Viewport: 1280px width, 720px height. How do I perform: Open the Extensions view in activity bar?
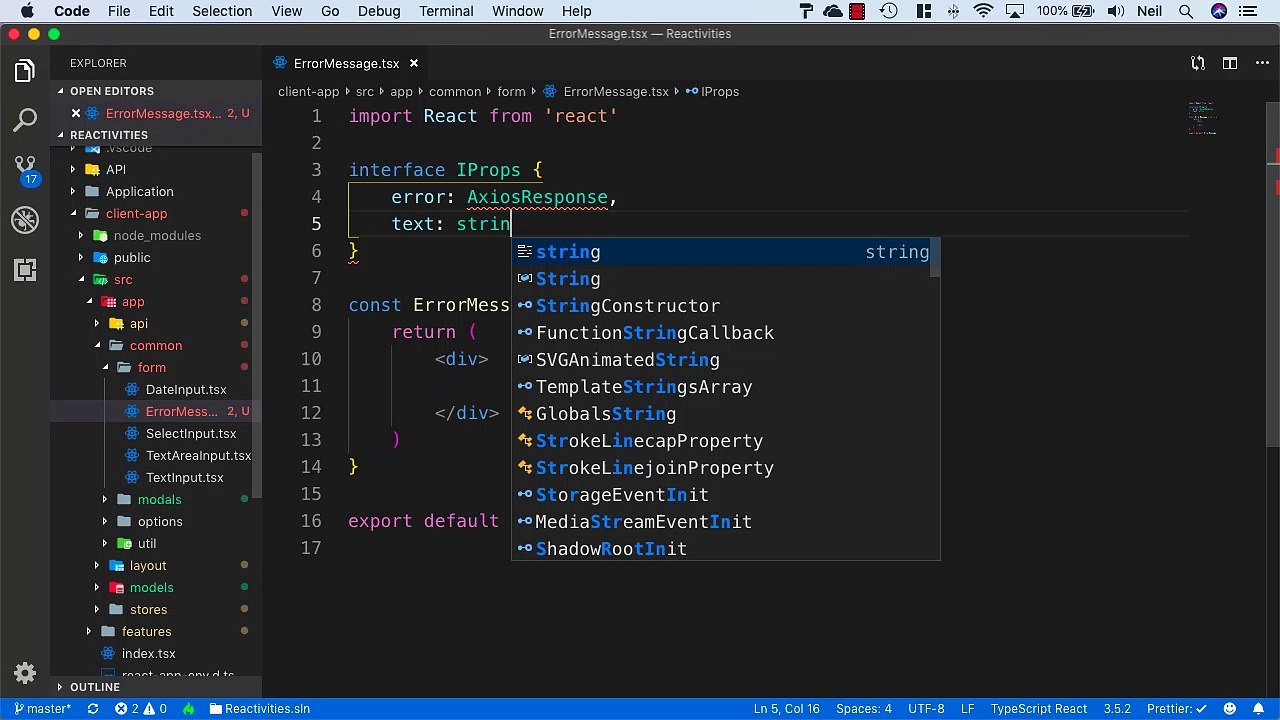(x=25, y=269)
